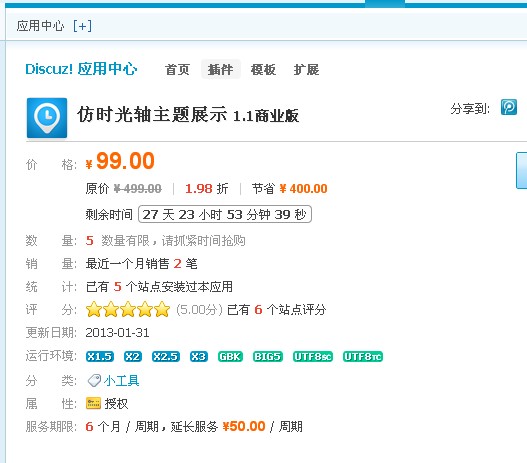Image resolution: width=527 pixels, height=463 pixels.
Task: Open the 首页 tab
Action: click(x=177, y=70)
